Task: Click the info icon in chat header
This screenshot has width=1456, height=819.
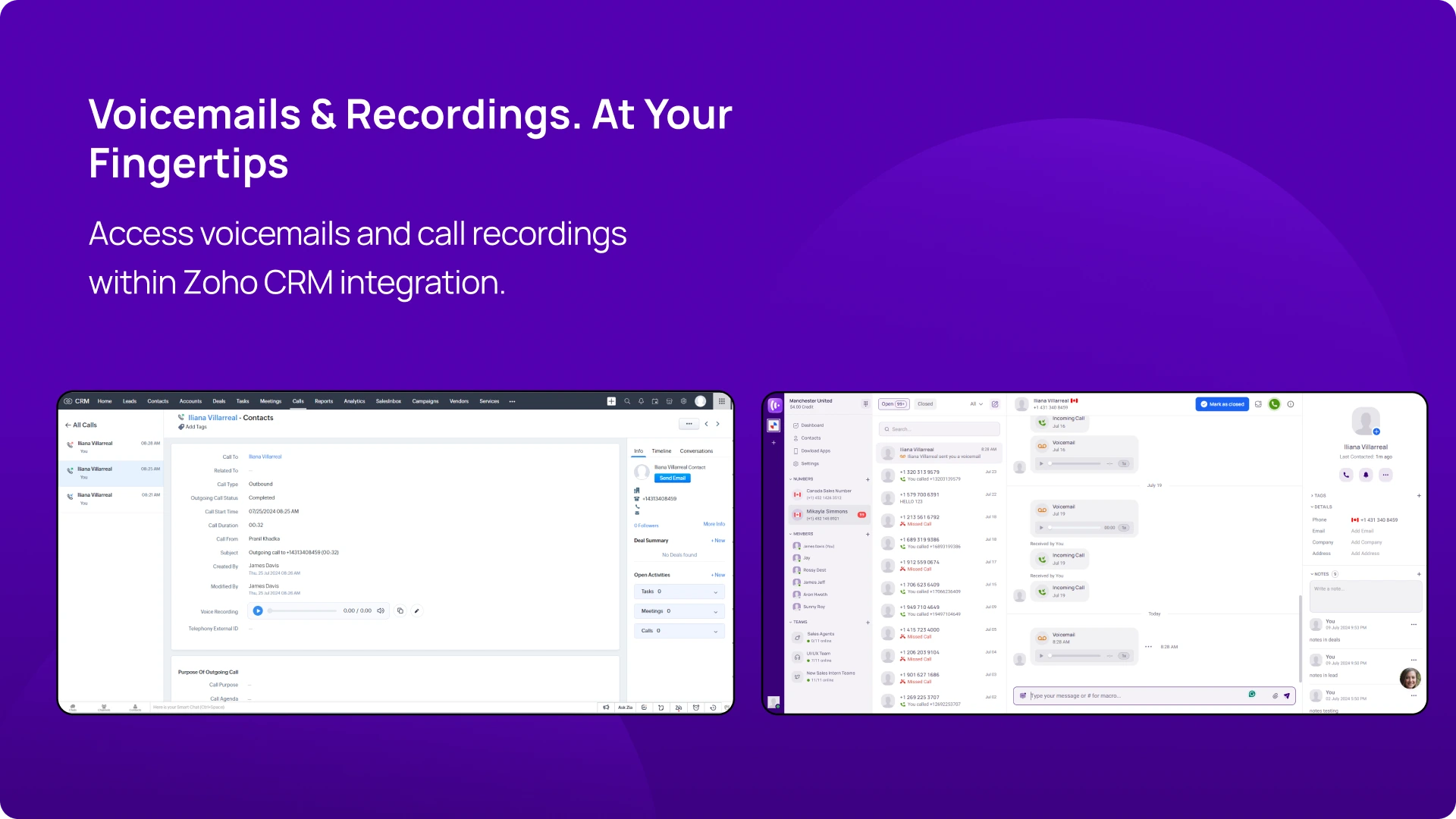Action: [x=1291, y=404]
